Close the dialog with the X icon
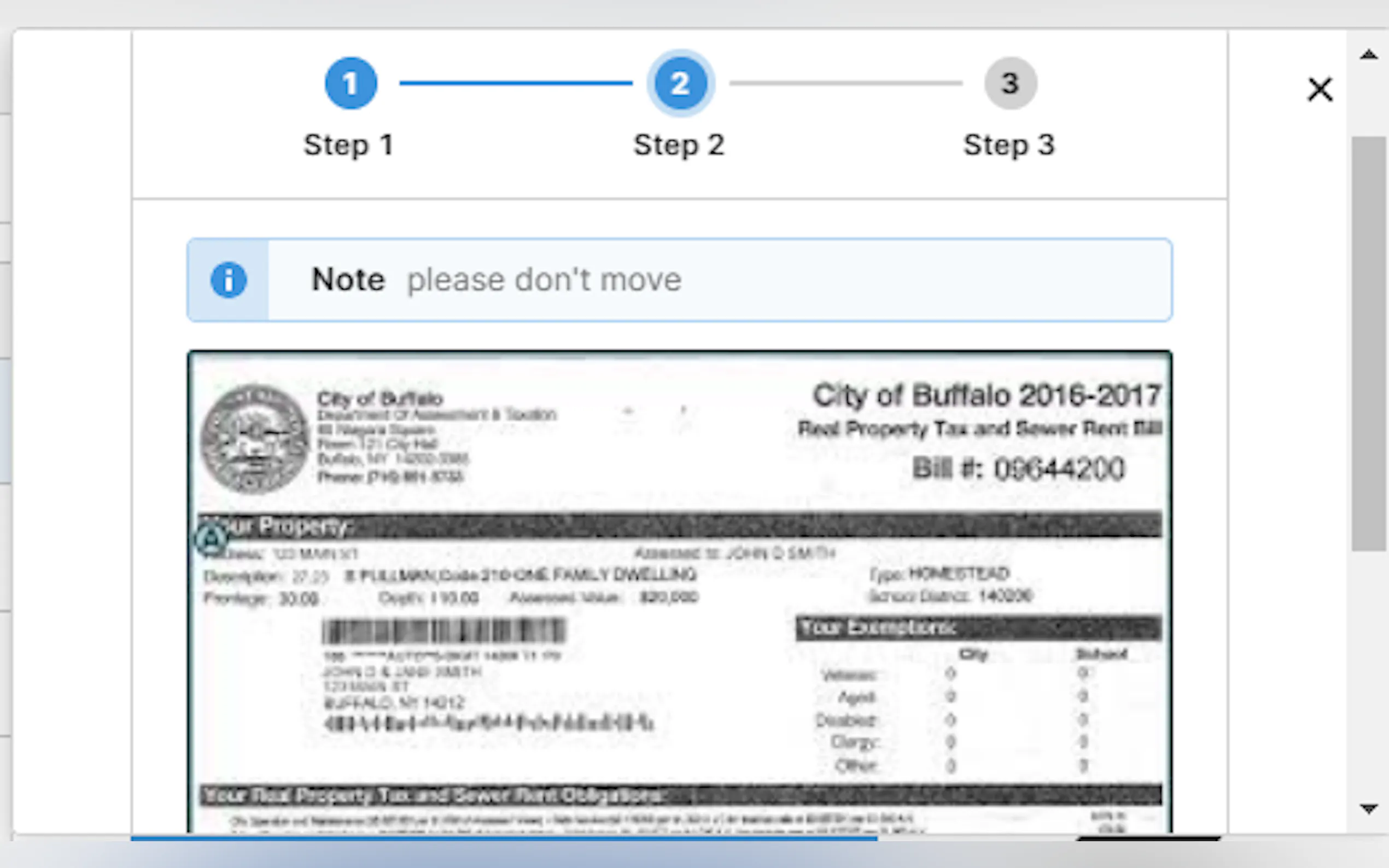 [x=1320, y=90]
